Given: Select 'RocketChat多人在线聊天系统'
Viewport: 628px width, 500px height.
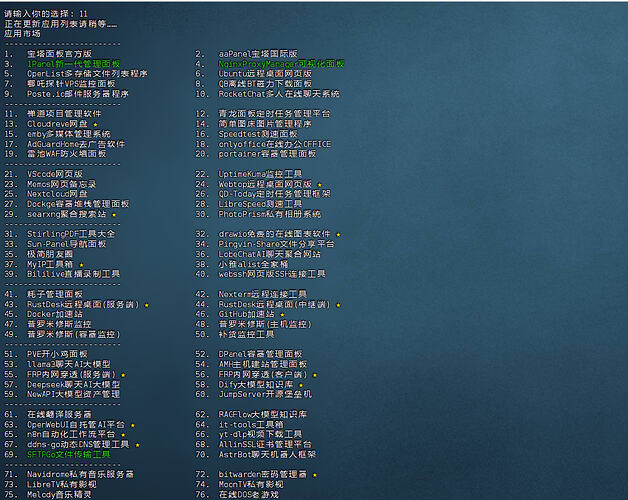Looking at the screenshot, I should [279, 94].
